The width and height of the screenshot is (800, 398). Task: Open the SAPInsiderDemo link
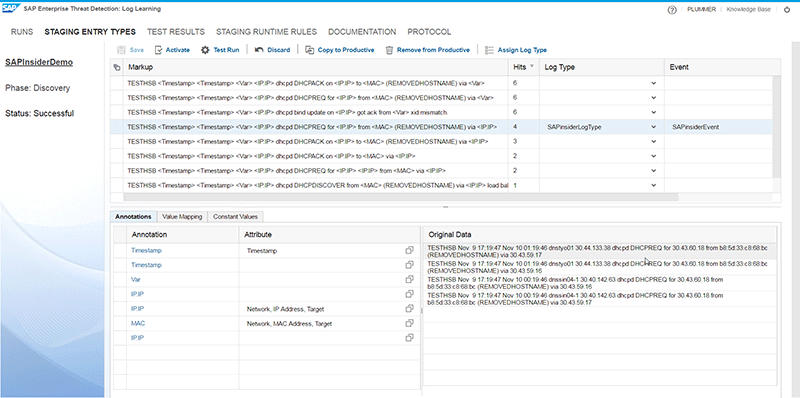point(39,62)
